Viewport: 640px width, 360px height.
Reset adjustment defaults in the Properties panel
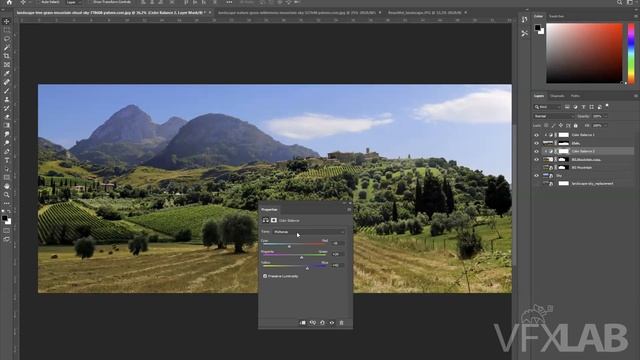[322, 322]
